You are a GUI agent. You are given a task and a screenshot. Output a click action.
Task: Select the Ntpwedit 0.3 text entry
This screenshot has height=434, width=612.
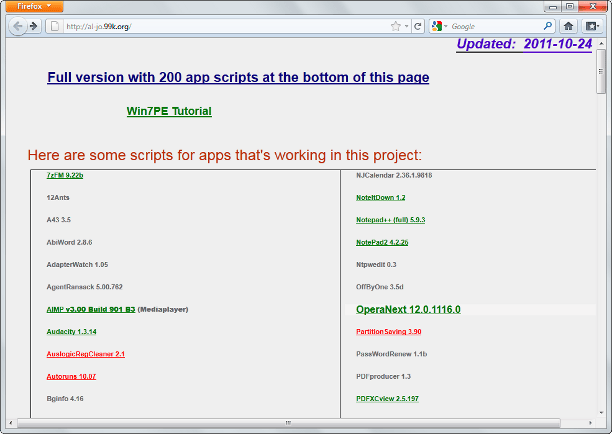(376, 265)
